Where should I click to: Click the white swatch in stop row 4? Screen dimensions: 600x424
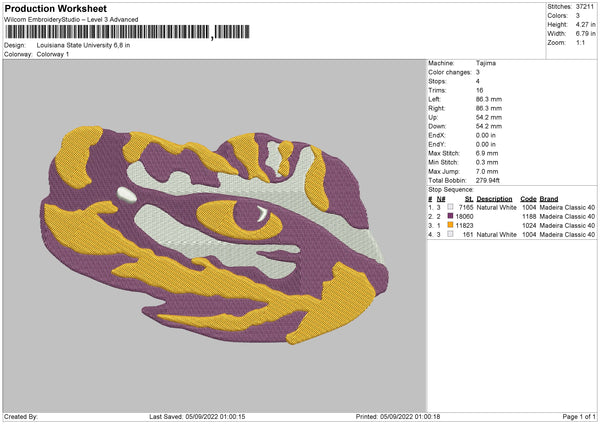[450, 234]
